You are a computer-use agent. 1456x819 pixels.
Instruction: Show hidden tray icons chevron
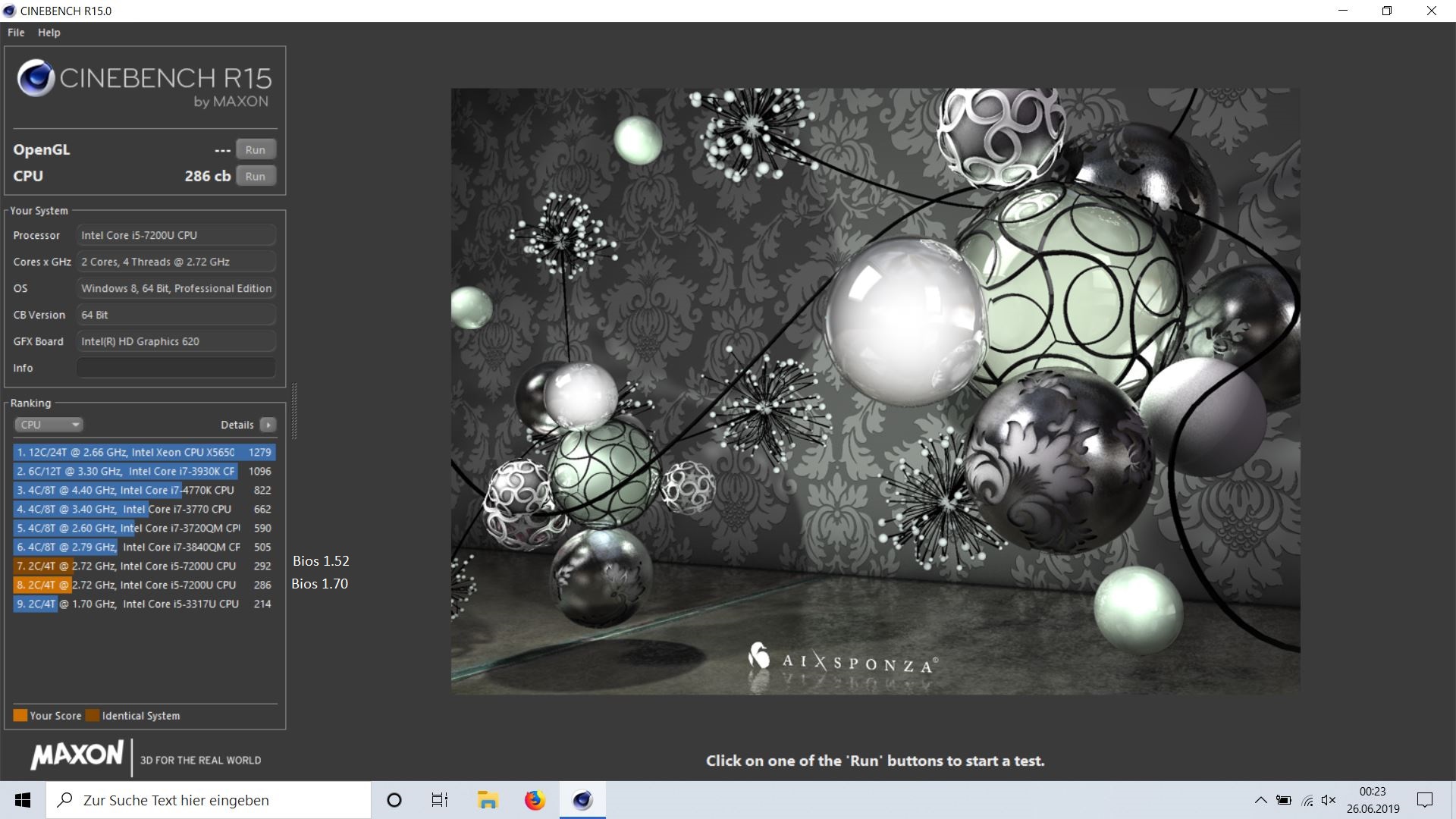tap(1260, 800)
